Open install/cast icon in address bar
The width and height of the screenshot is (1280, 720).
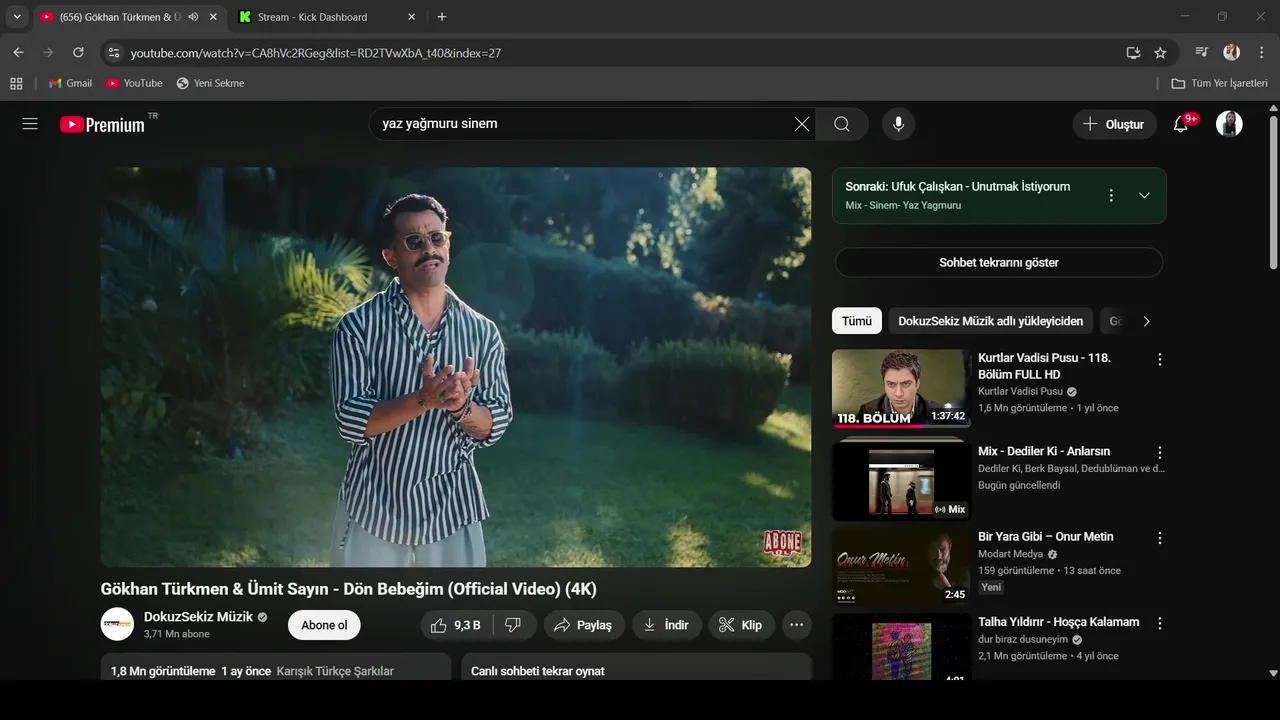pyautogui.click(x=1133, y=52)
